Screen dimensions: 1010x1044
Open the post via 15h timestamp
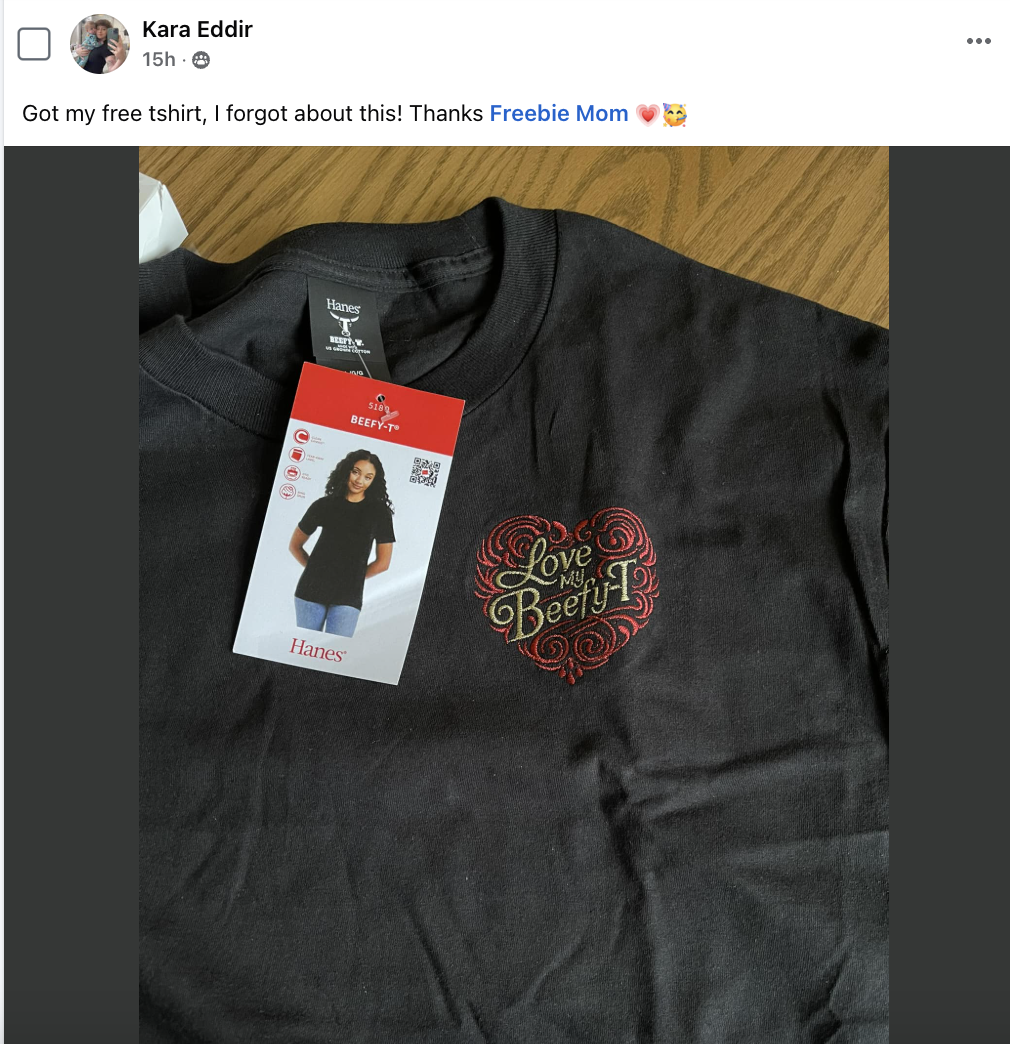[x=158, y=60]
